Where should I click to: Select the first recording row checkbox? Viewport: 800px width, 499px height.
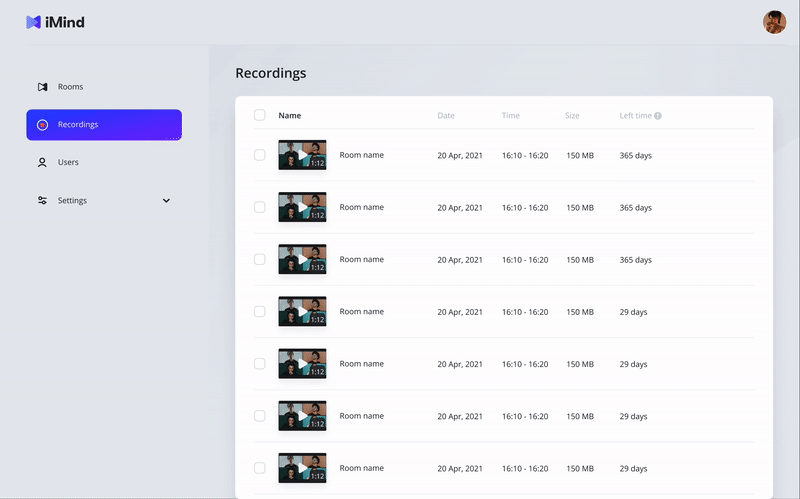[260, 155]
